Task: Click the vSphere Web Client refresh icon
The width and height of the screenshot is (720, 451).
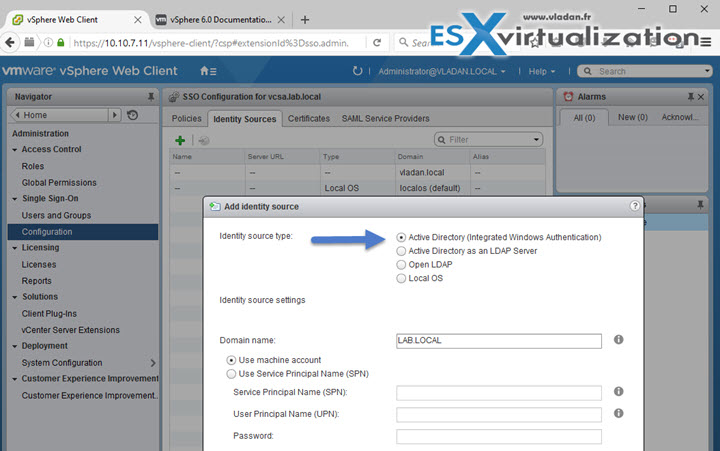Action: coord(357,71)
